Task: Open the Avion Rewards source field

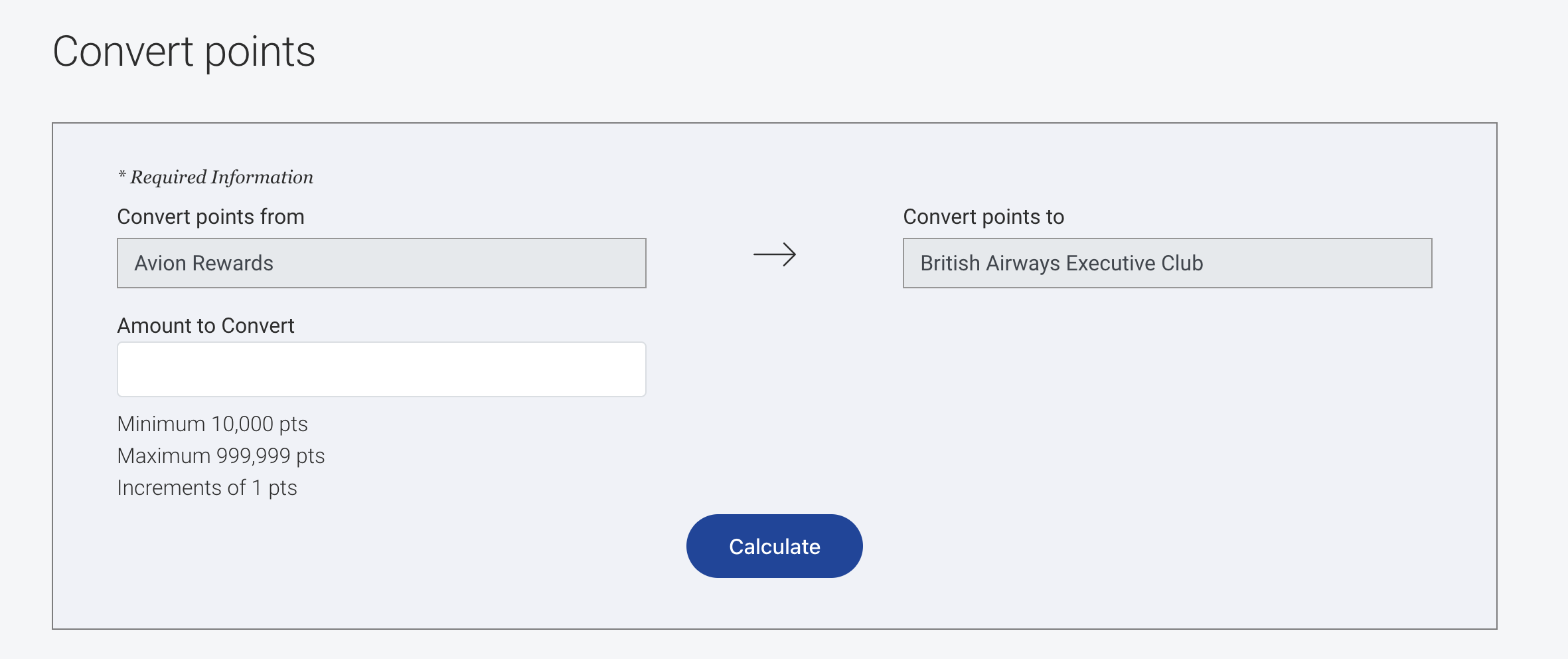Action: click(x=381, y=263)
